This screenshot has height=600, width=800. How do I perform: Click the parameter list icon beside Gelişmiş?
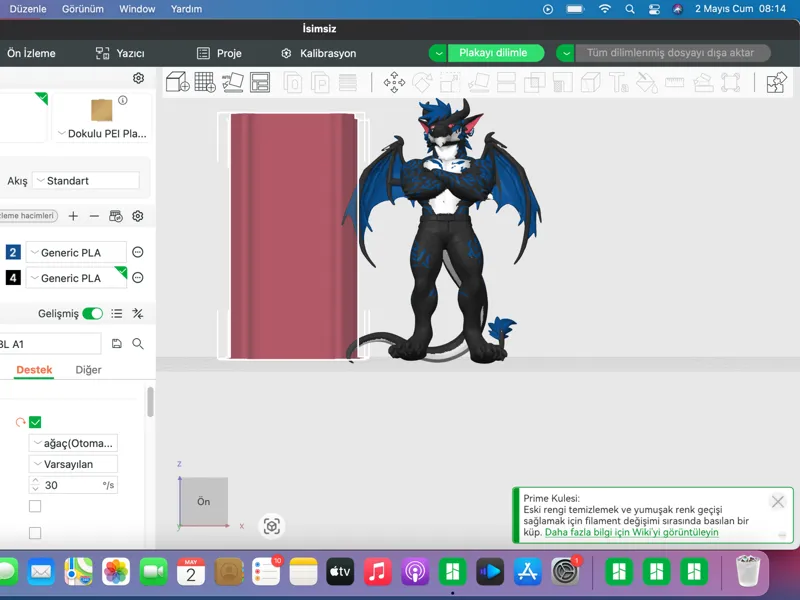pos(117,313)
